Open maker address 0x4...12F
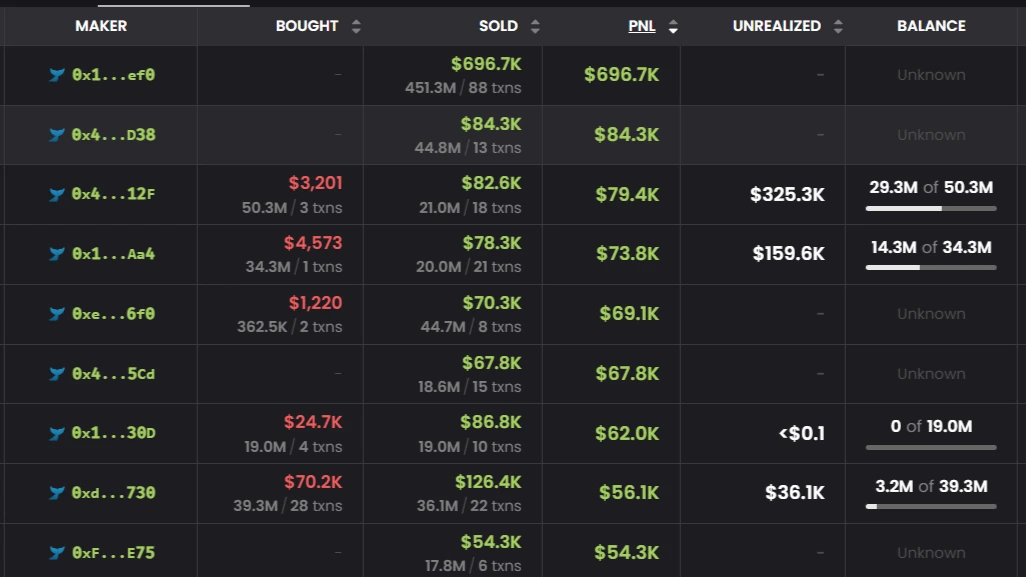The height and width of the screenshot is (577, 1026). pyautogui.click(x=114, y=194)
